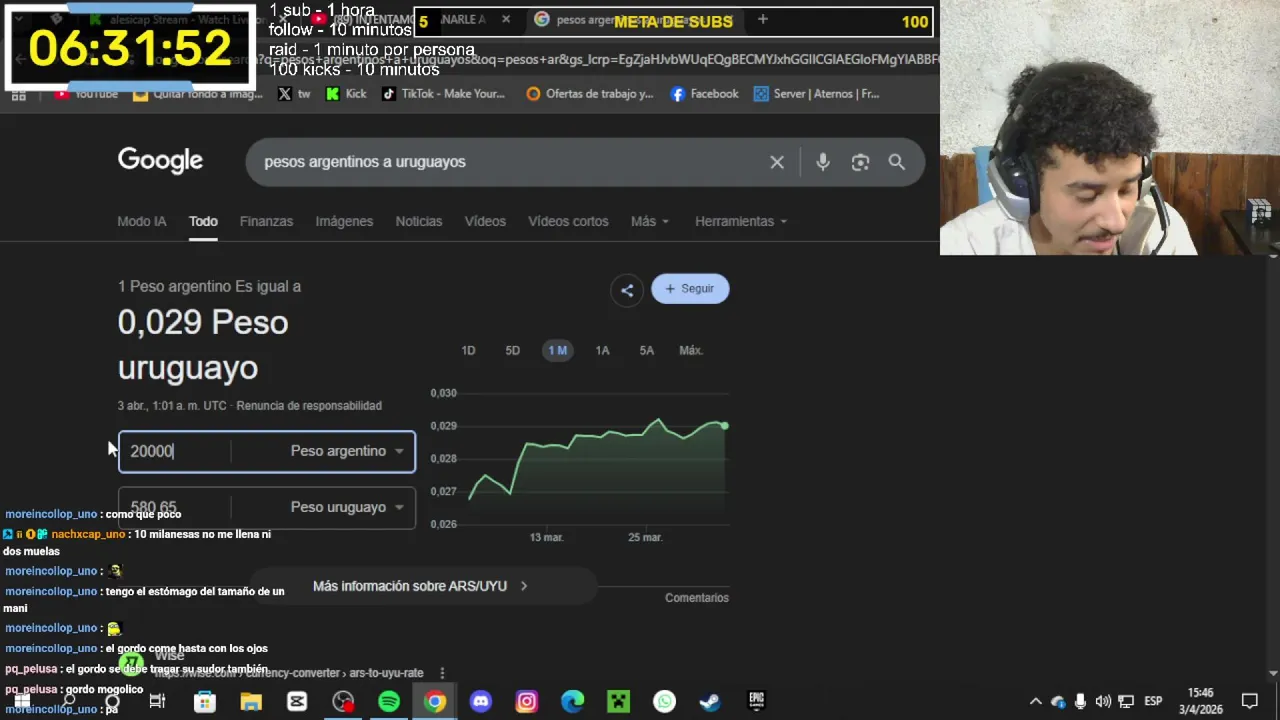Open the Renuncia de responsabilidad link
The height and width of the screenshot is (720, 1280).
point(309,406)
